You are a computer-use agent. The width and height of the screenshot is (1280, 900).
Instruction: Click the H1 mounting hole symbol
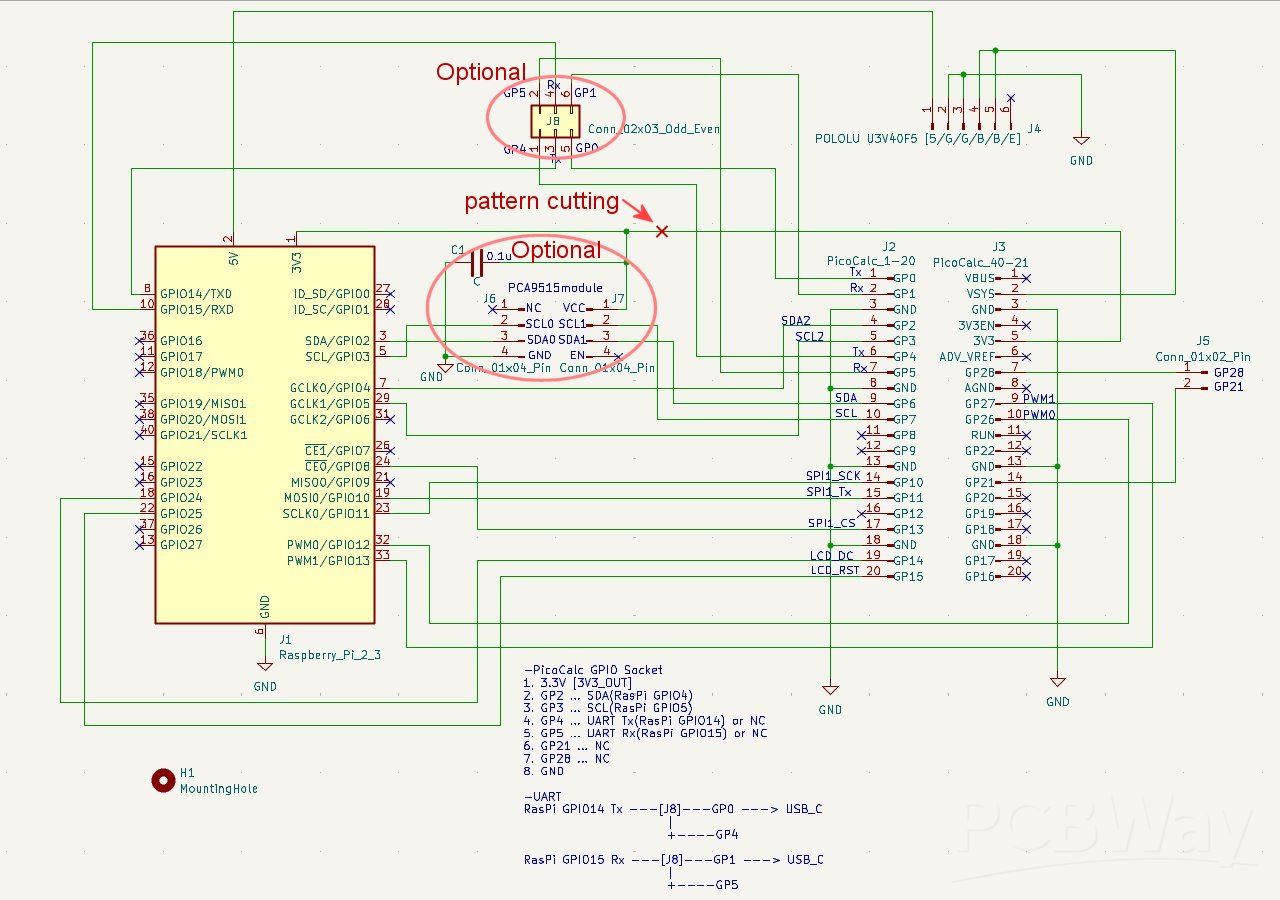pyautogui.click(x=163, y=781)
